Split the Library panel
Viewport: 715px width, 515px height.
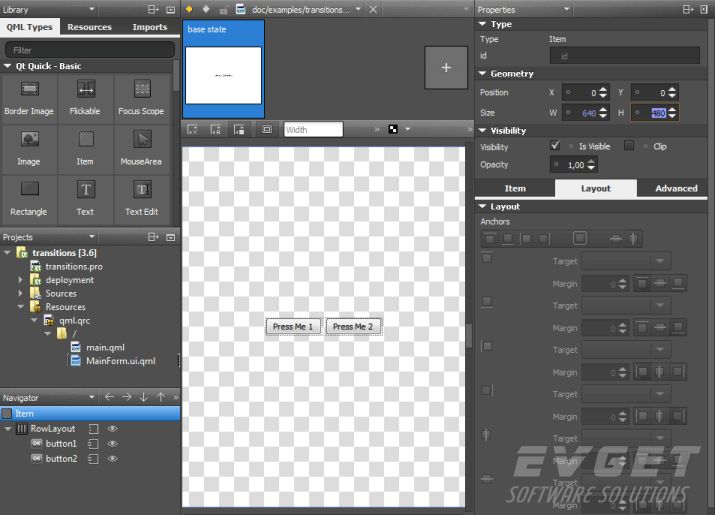coord(153,9)
